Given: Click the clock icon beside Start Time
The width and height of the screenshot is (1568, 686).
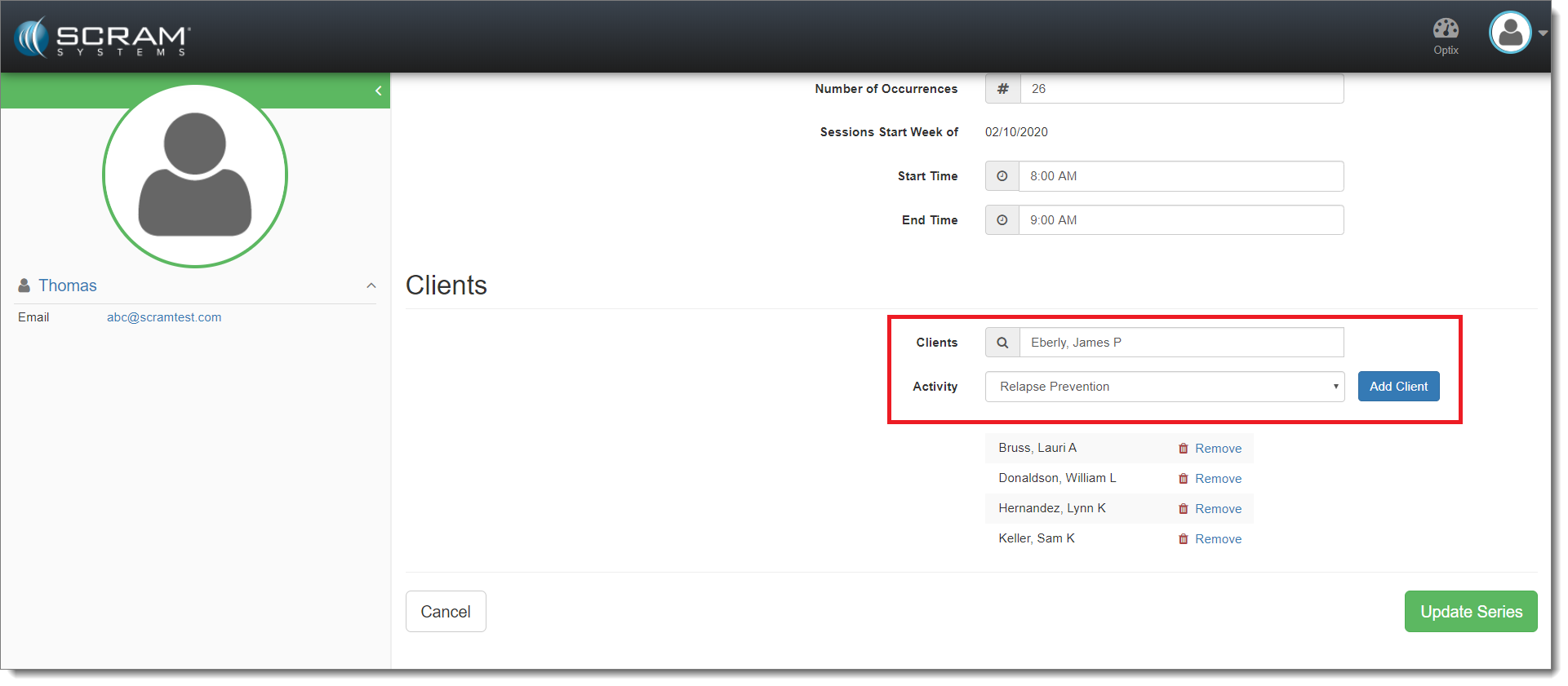Looking at the screenshot, I should (x=1002, y=176).
